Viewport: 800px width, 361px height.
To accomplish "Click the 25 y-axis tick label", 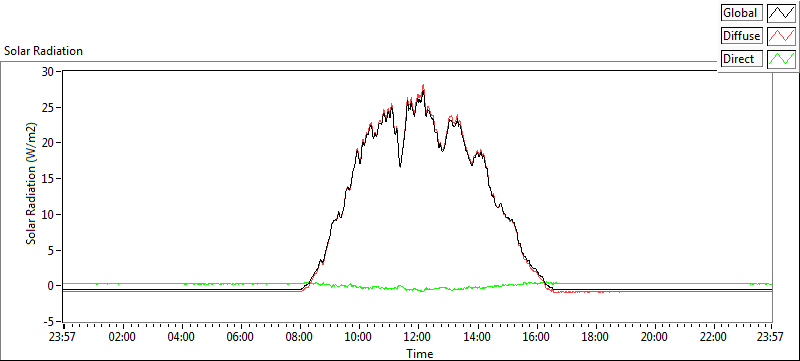I will [48, 107].
